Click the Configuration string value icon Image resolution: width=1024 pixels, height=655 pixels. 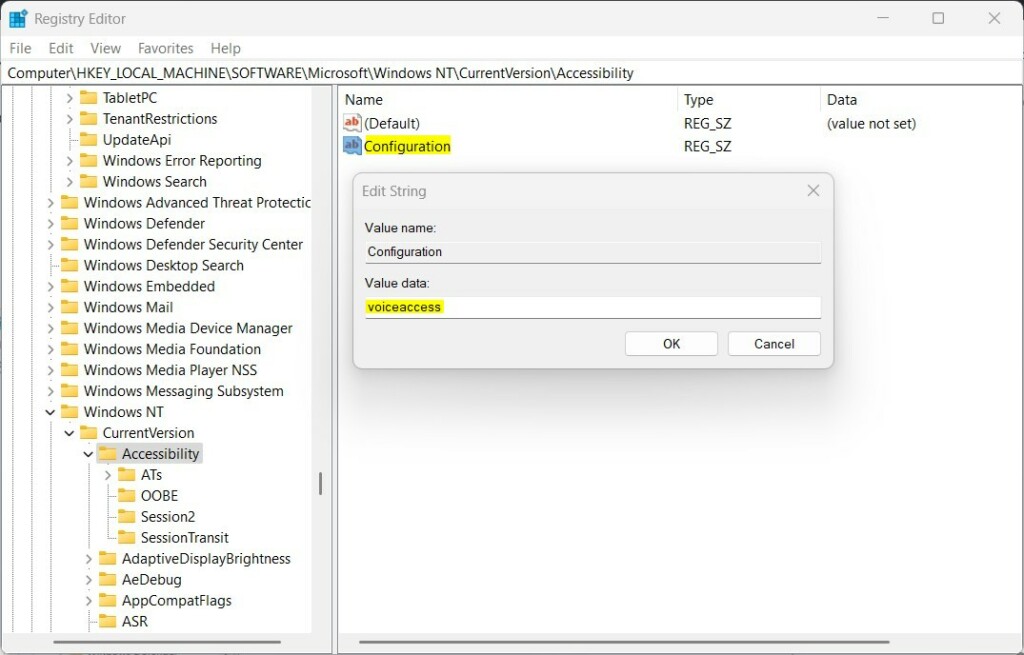click(352, 146)
